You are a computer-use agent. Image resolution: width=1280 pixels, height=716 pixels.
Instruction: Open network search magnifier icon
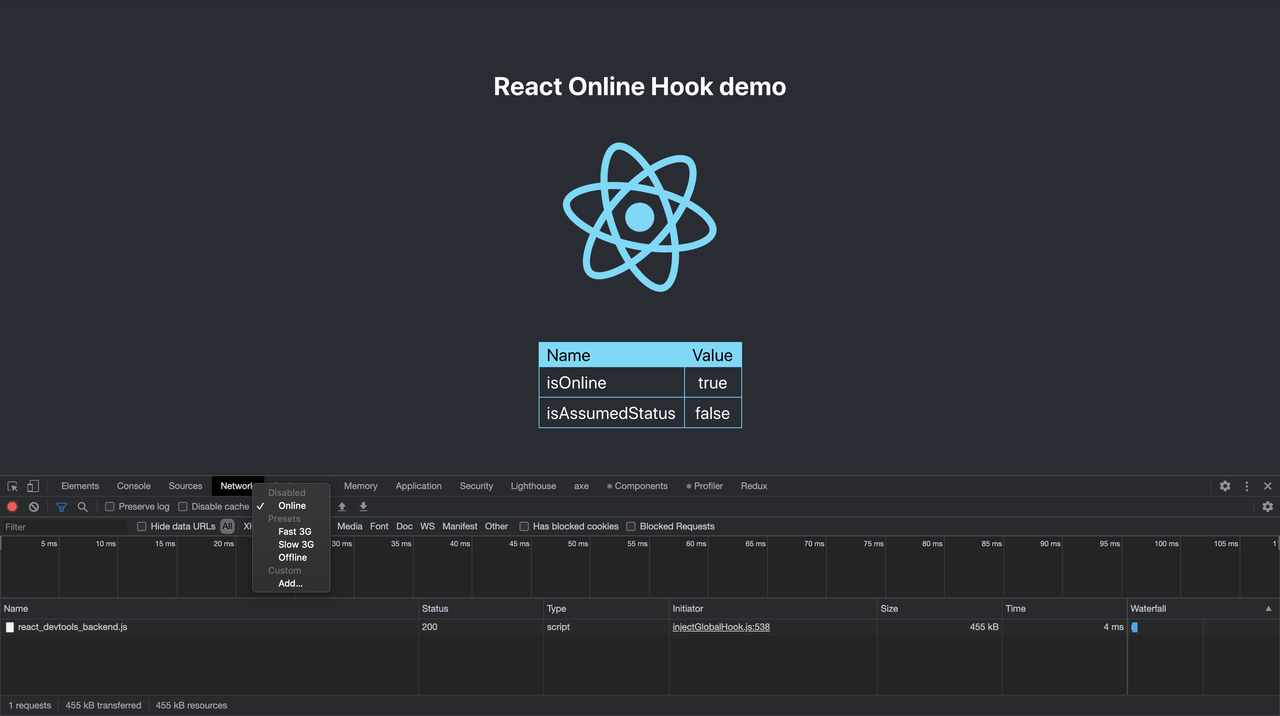pos(83,507)
